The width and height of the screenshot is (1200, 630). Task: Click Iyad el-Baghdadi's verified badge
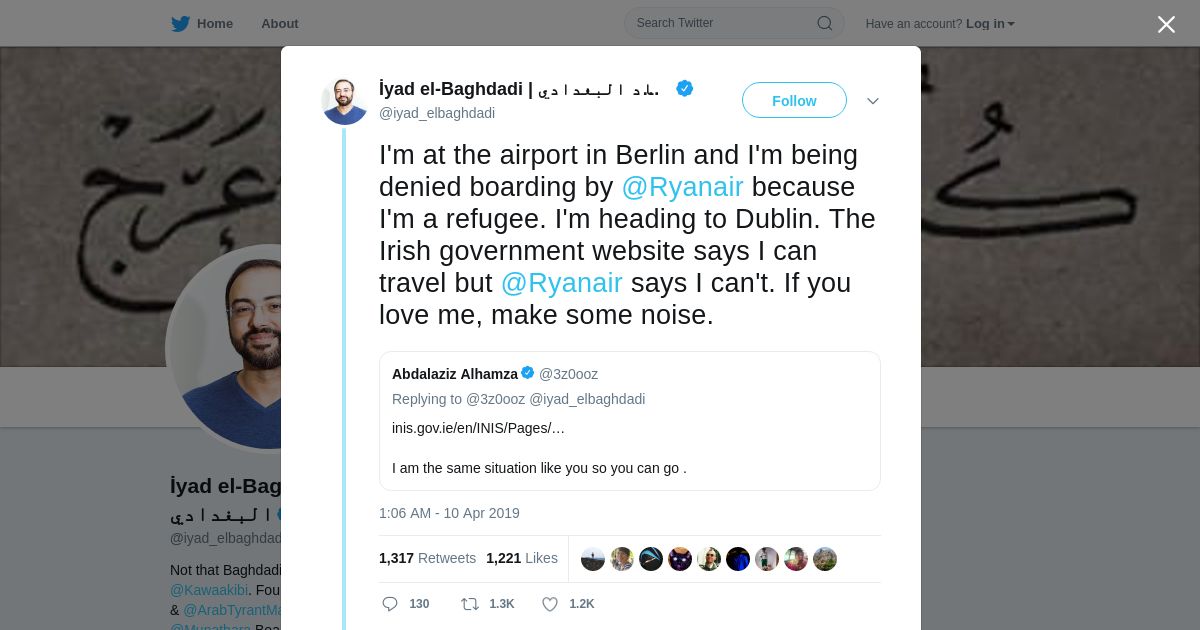685,89
